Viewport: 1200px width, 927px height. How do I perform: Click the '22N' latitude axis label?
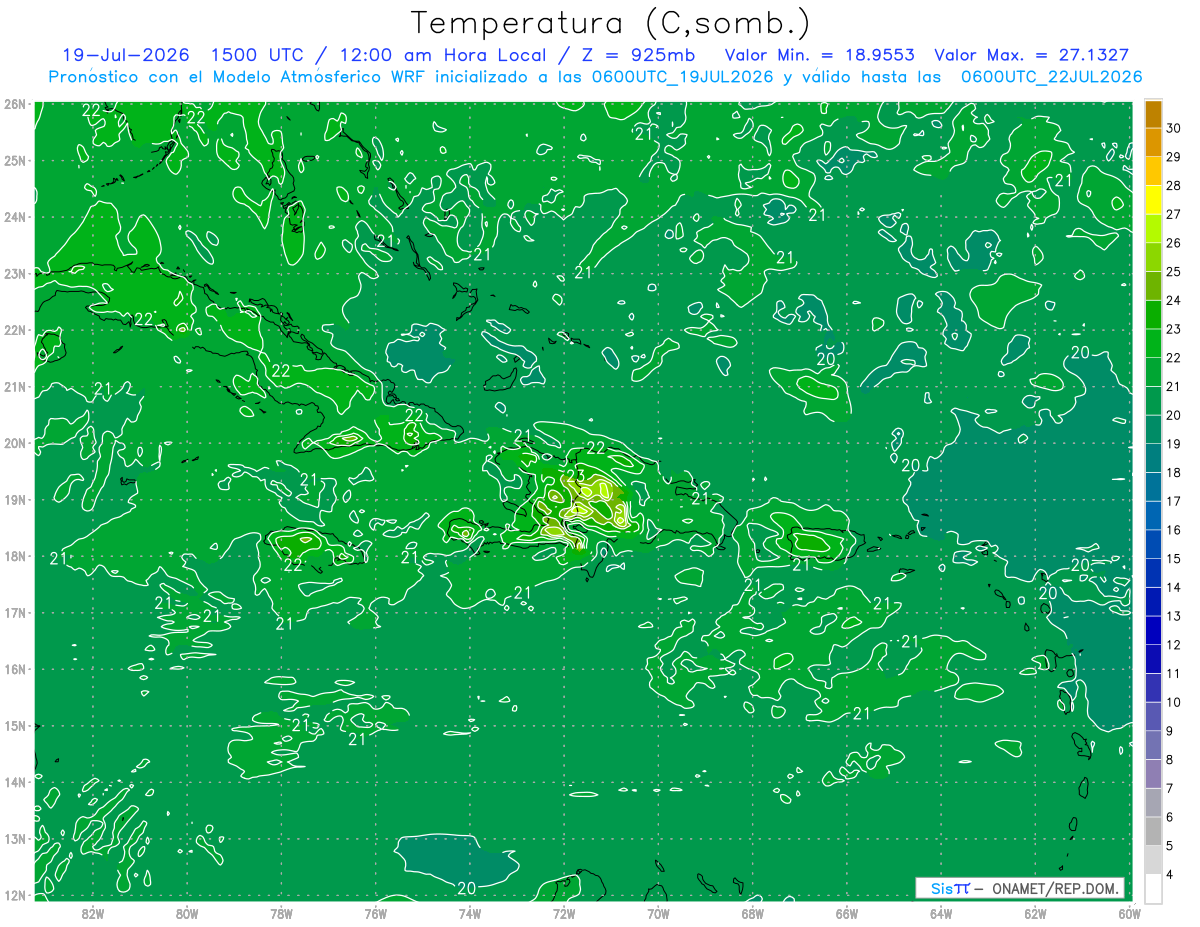15,330
